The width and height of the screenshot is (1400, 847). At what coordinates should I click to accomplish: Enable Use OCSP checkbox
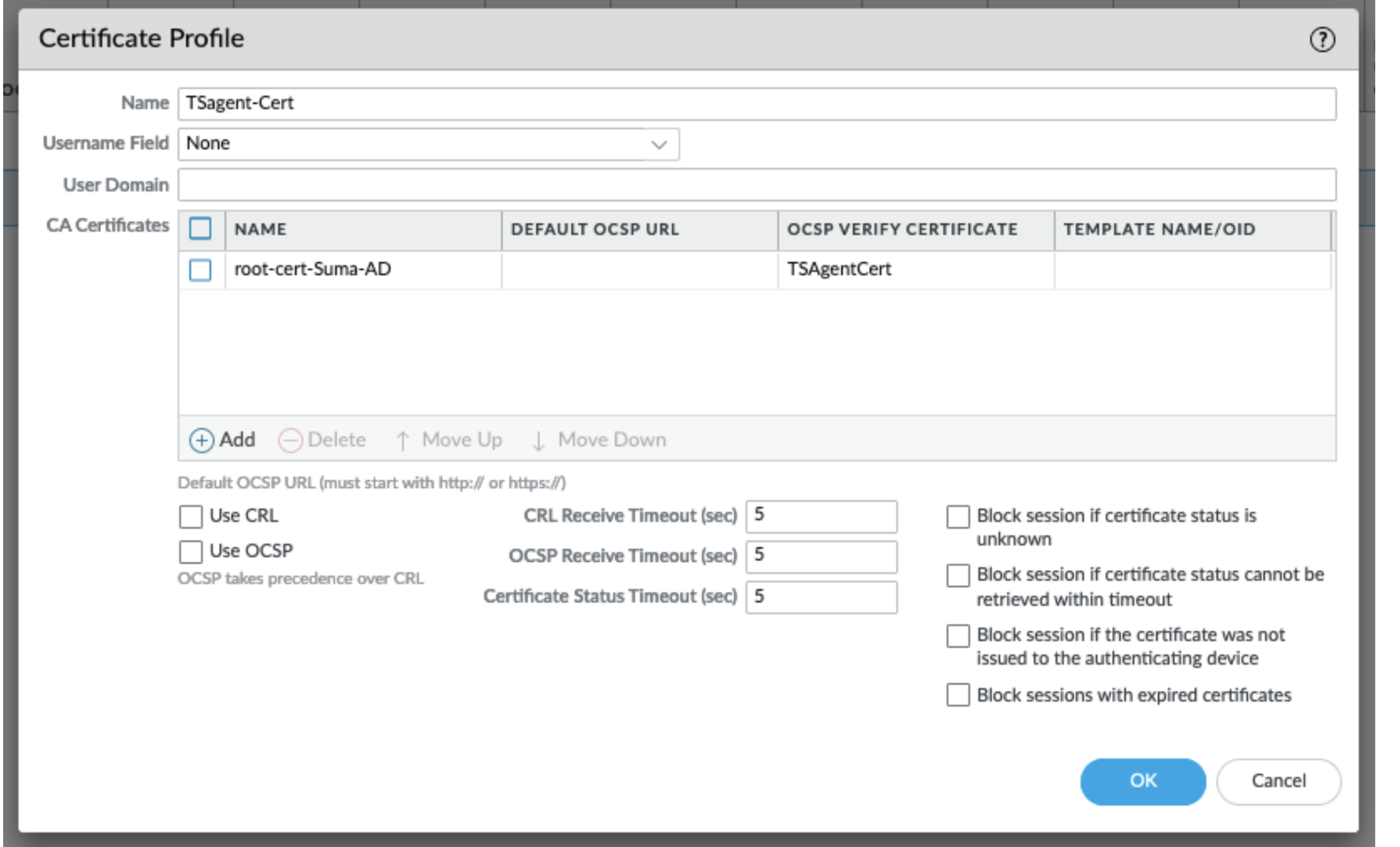[191, 551]
